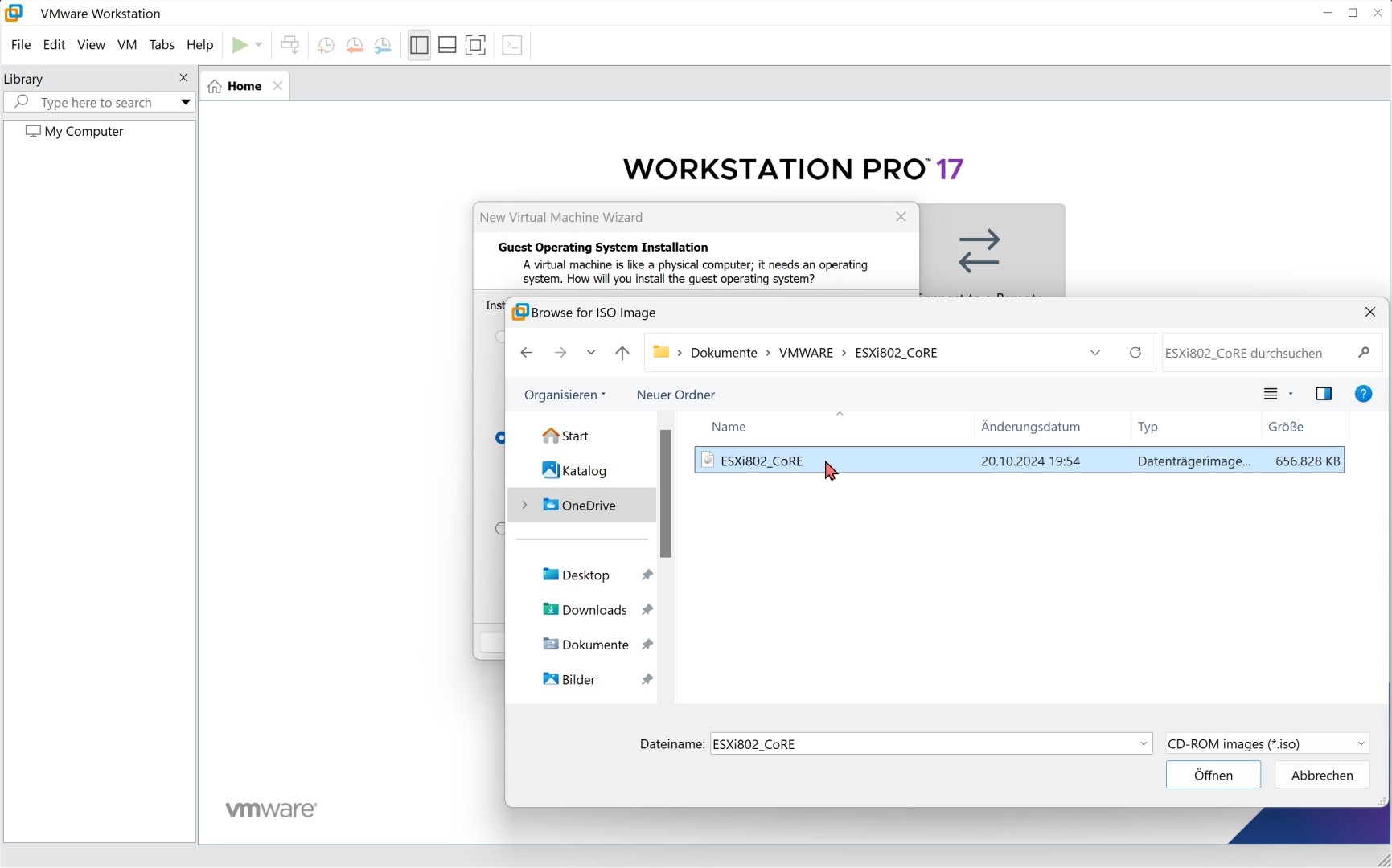Change view layout icon
The height and width of the screenshot is (868, 1392).
[x=1271, y=394]
